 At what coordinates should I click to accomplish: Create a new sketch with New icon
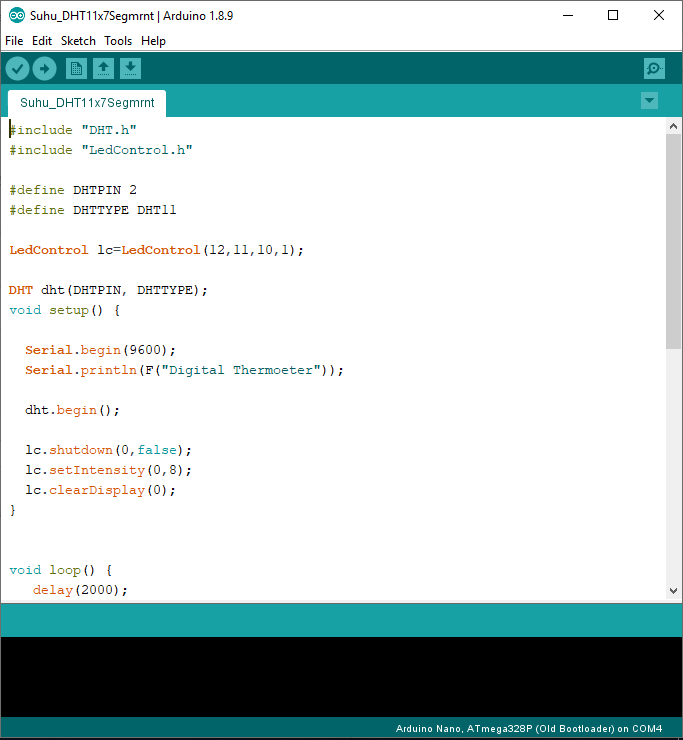[76, 69]
